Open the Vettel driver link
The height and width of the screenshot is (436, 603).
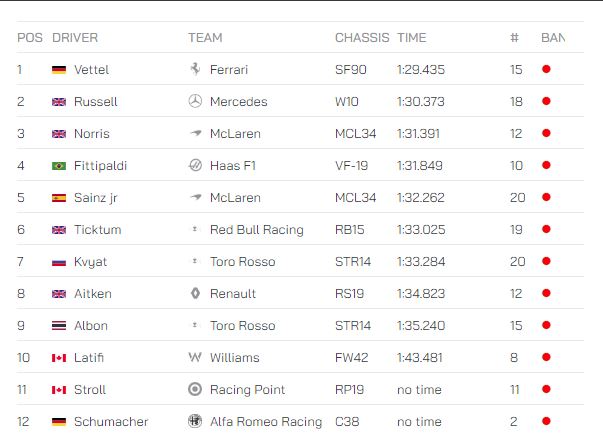[x=92, y=70]
